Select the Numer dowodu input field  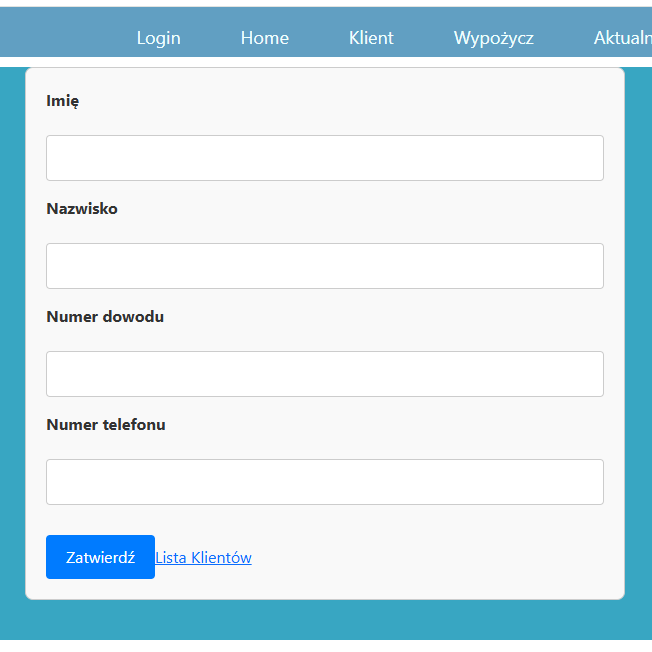pyautogui.click(x=324, y=374)
